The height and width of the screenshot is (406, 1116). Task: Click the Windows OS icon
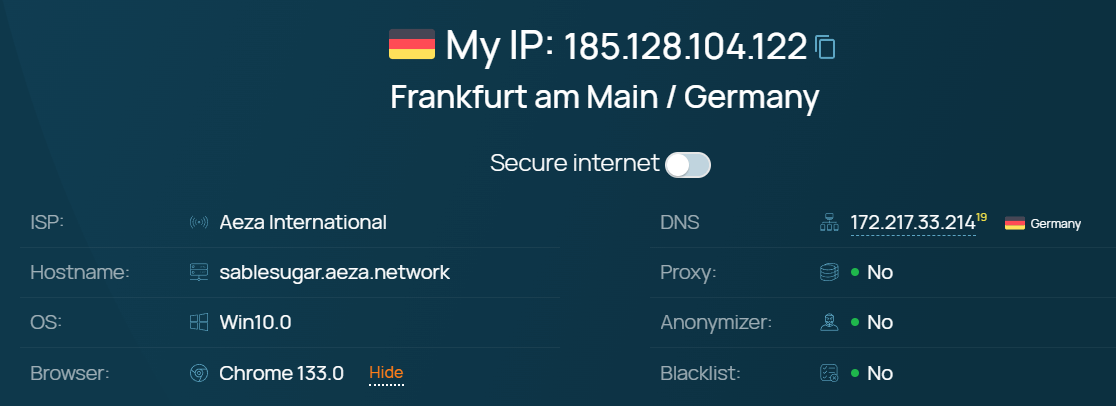(199, 322)
